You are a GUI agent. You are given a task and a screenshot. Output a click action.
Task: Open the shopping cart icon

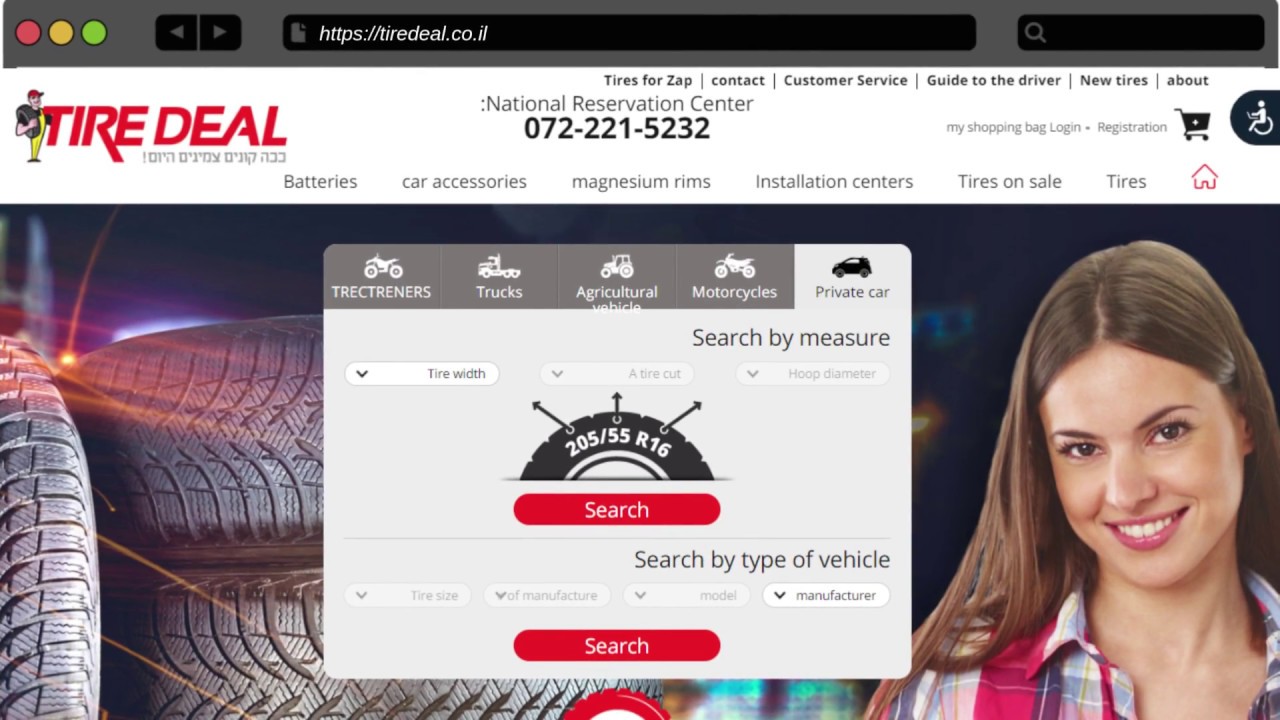tap(1192, 124)
